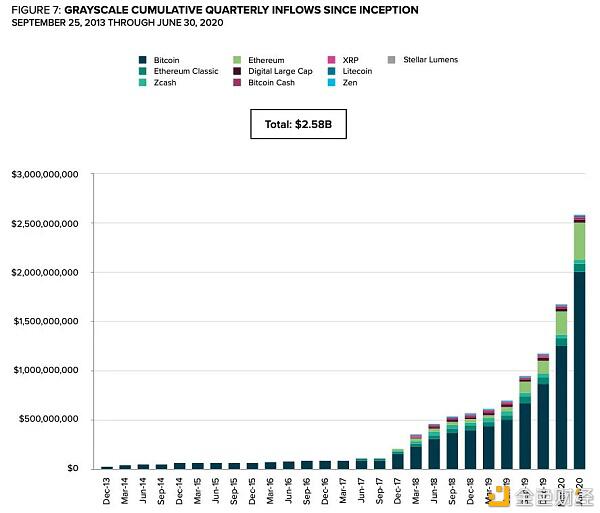Click the '$0' y-axis label

coord(73,468)
